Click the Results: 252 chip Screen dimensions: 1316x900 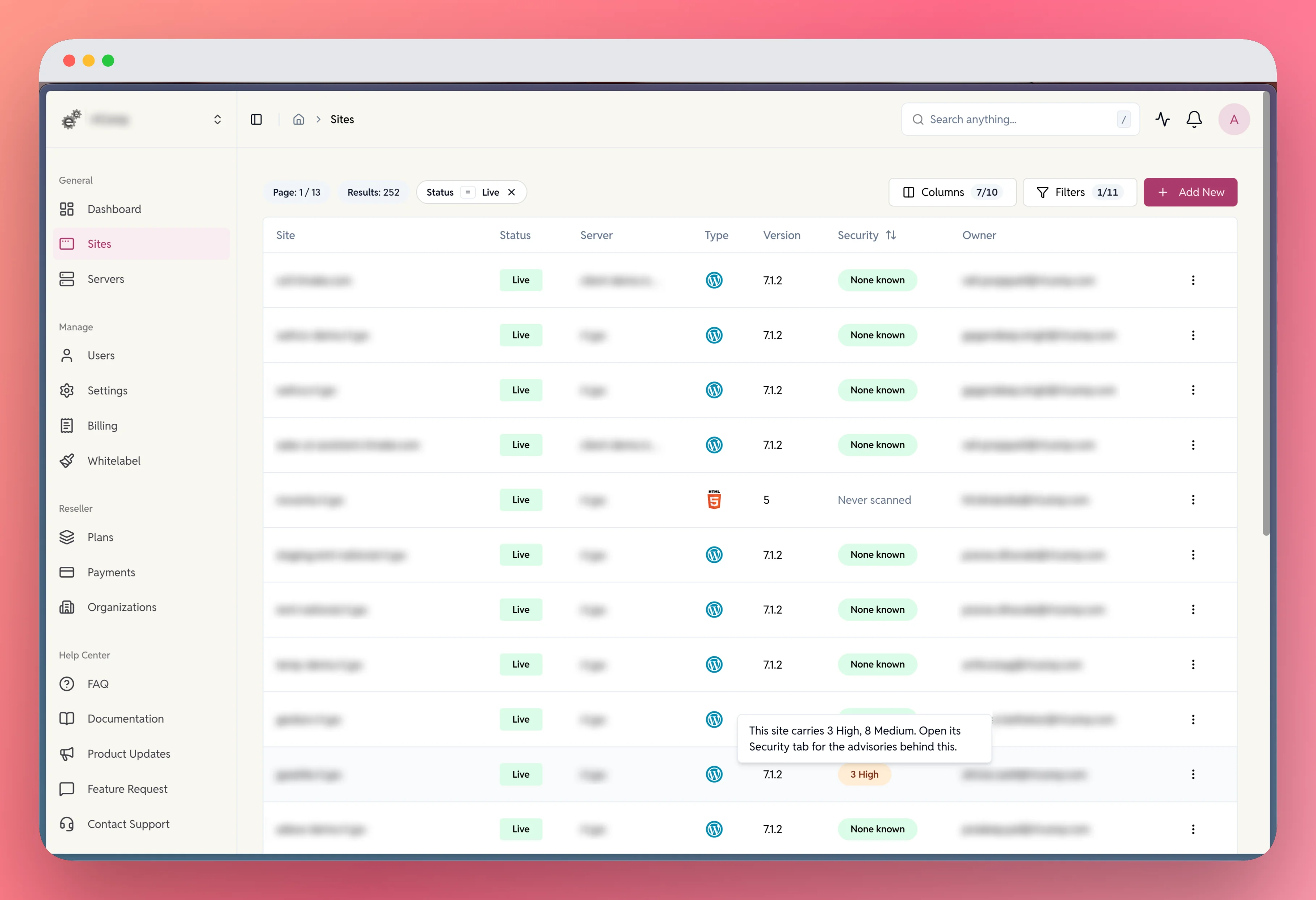tap(373, 192)
